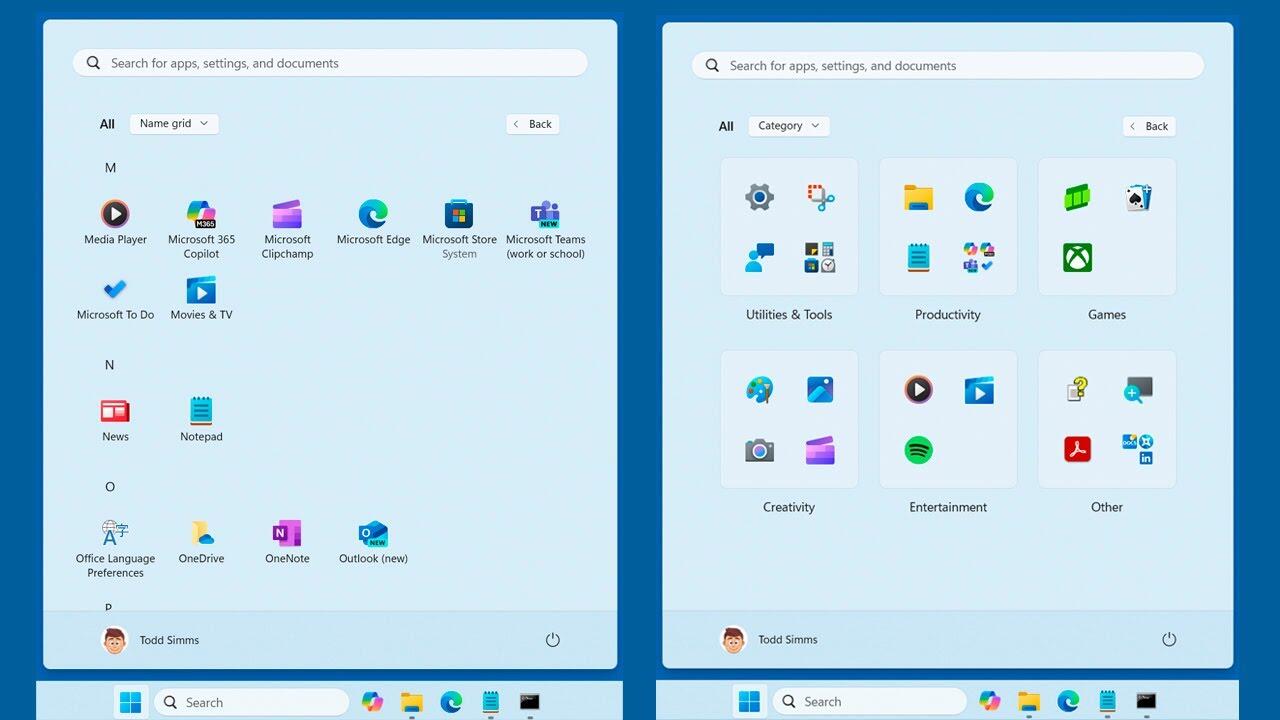Open Terminal on the left taskbar
The height and width of the screenshot is (720, 1280).
pyautogui.click(x=530, y=702)
